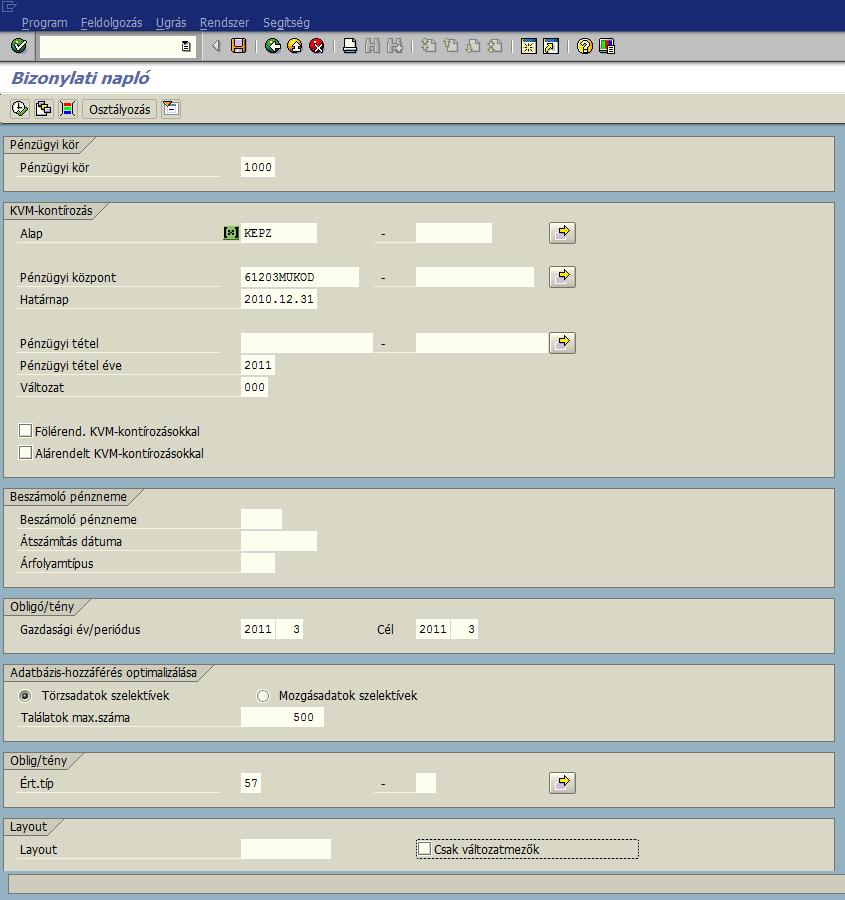Click the Pénzügyi központ upper-limit field
This screenshot has height=900, width=845.
click(x=475, y=277)
